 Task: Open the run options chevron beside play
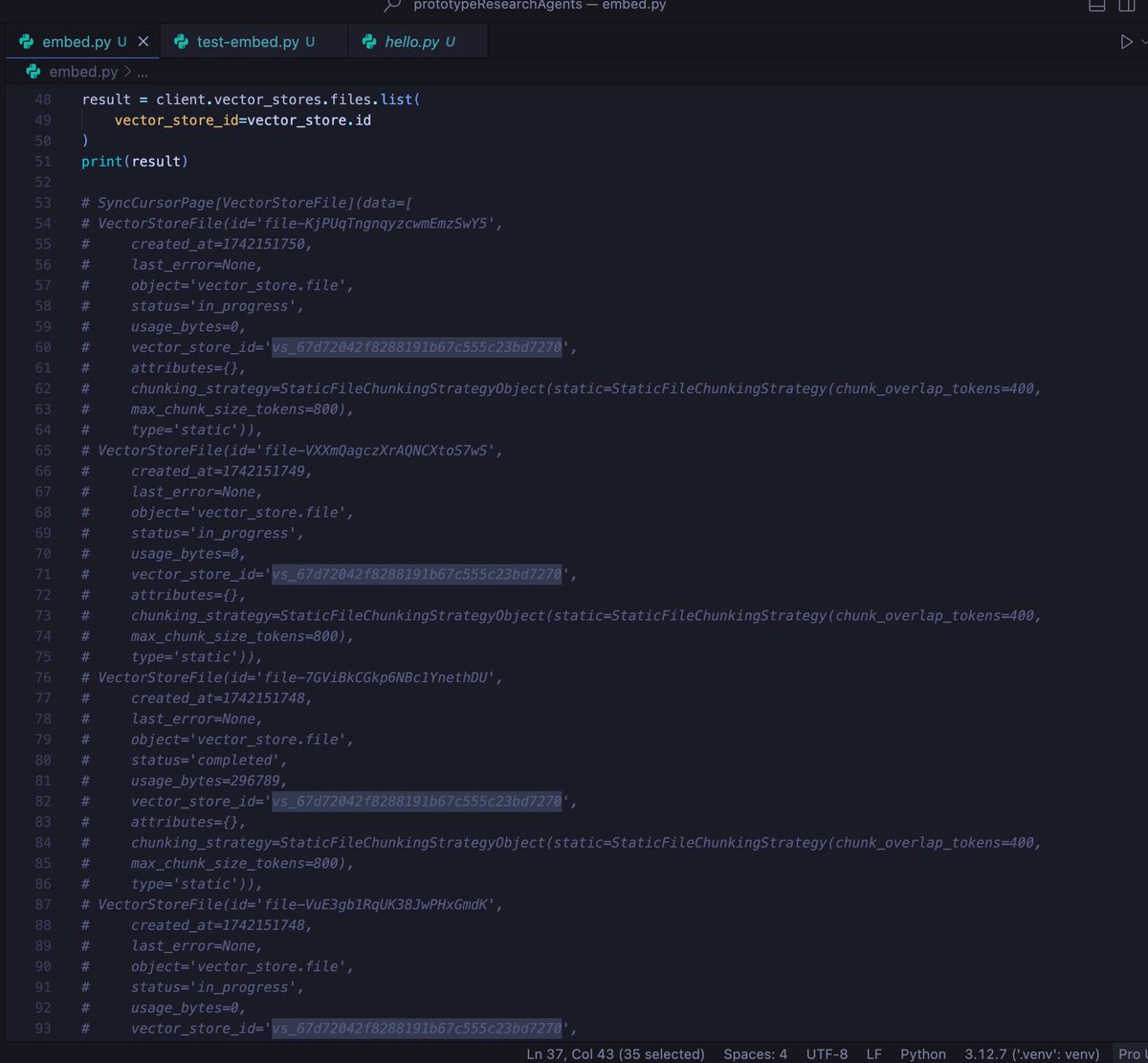point(1144,42)
